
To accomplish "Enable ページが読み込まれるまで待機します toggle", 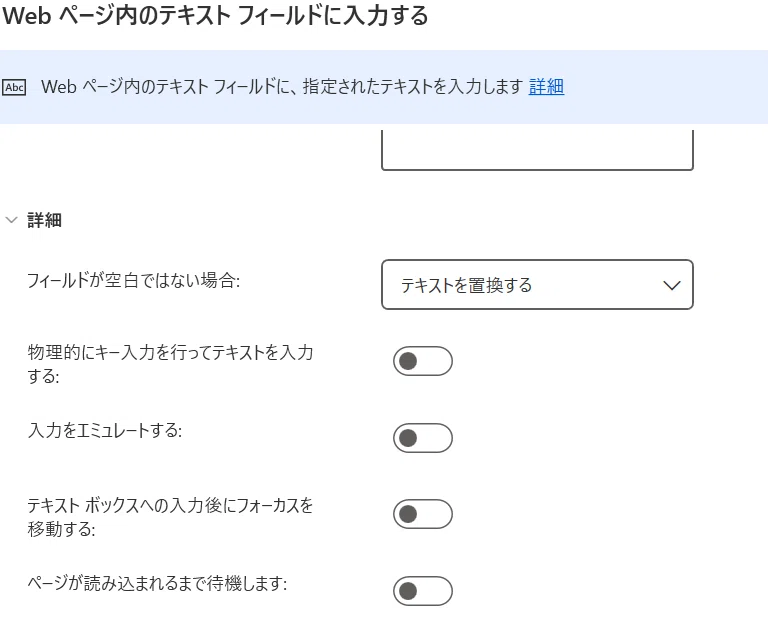I will (423, 591).
